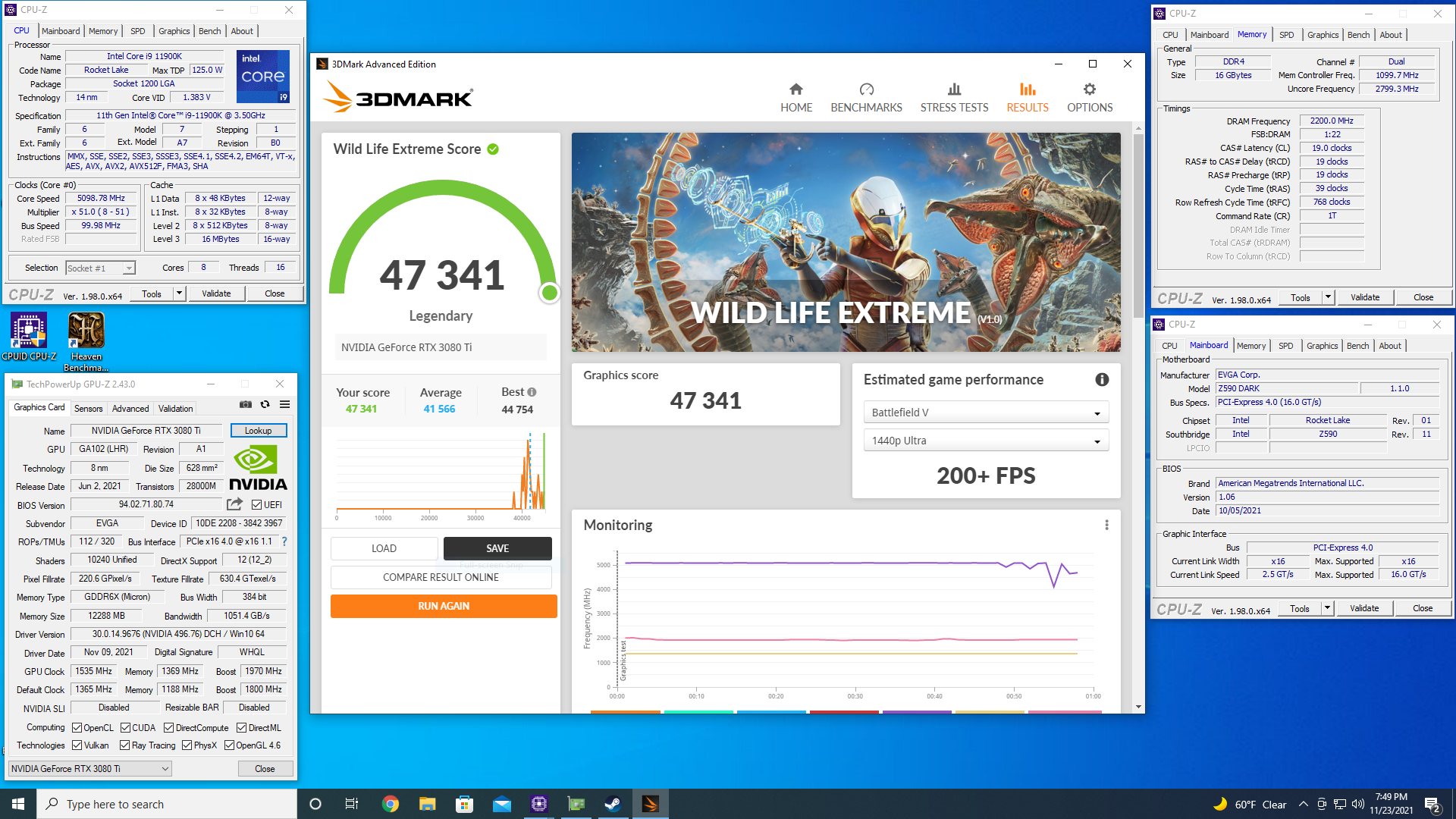Click scroll down arrow in 3DMark
The image size is (1456, 819).
point(1138,707)
